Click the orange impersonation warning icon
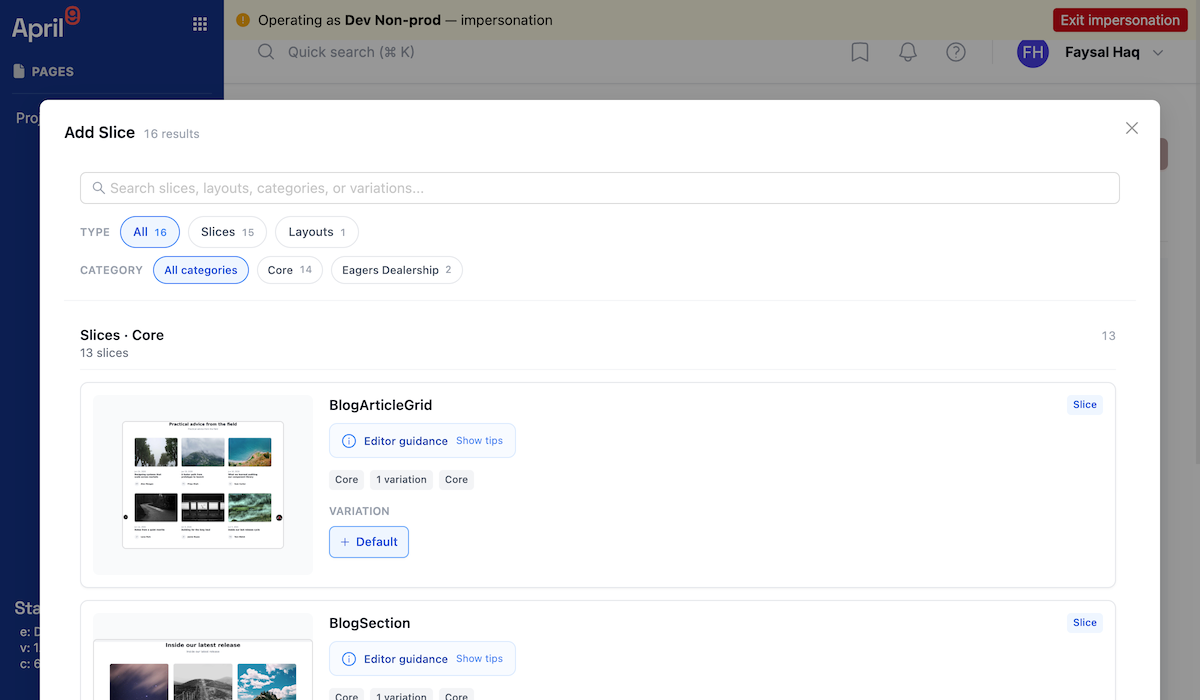This screenshot has height=700, width=1200. point(244,20)
